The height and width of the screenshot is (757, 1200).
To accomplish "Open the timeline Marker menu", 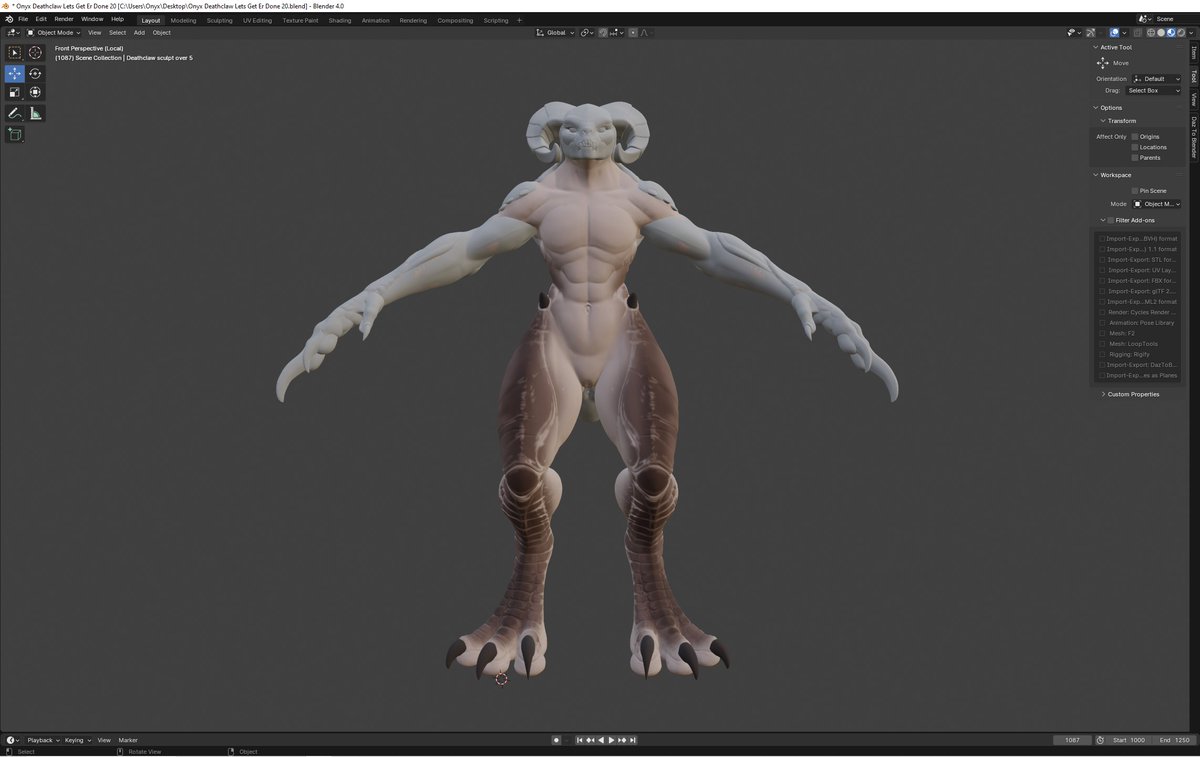I will point(128,740).
